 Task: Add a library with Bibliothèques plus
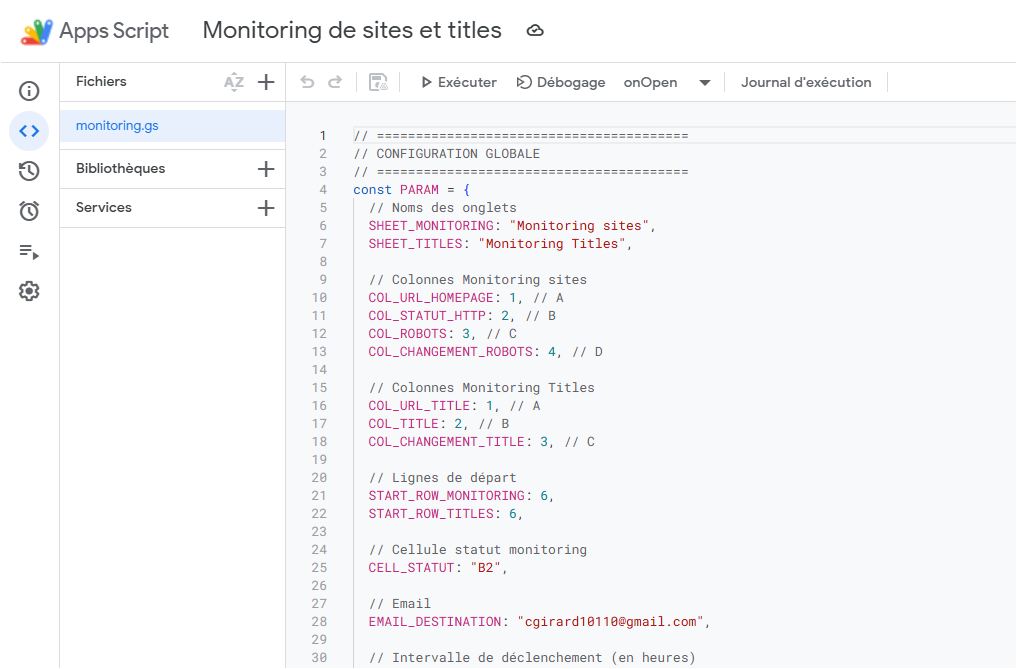pos(266,169)
